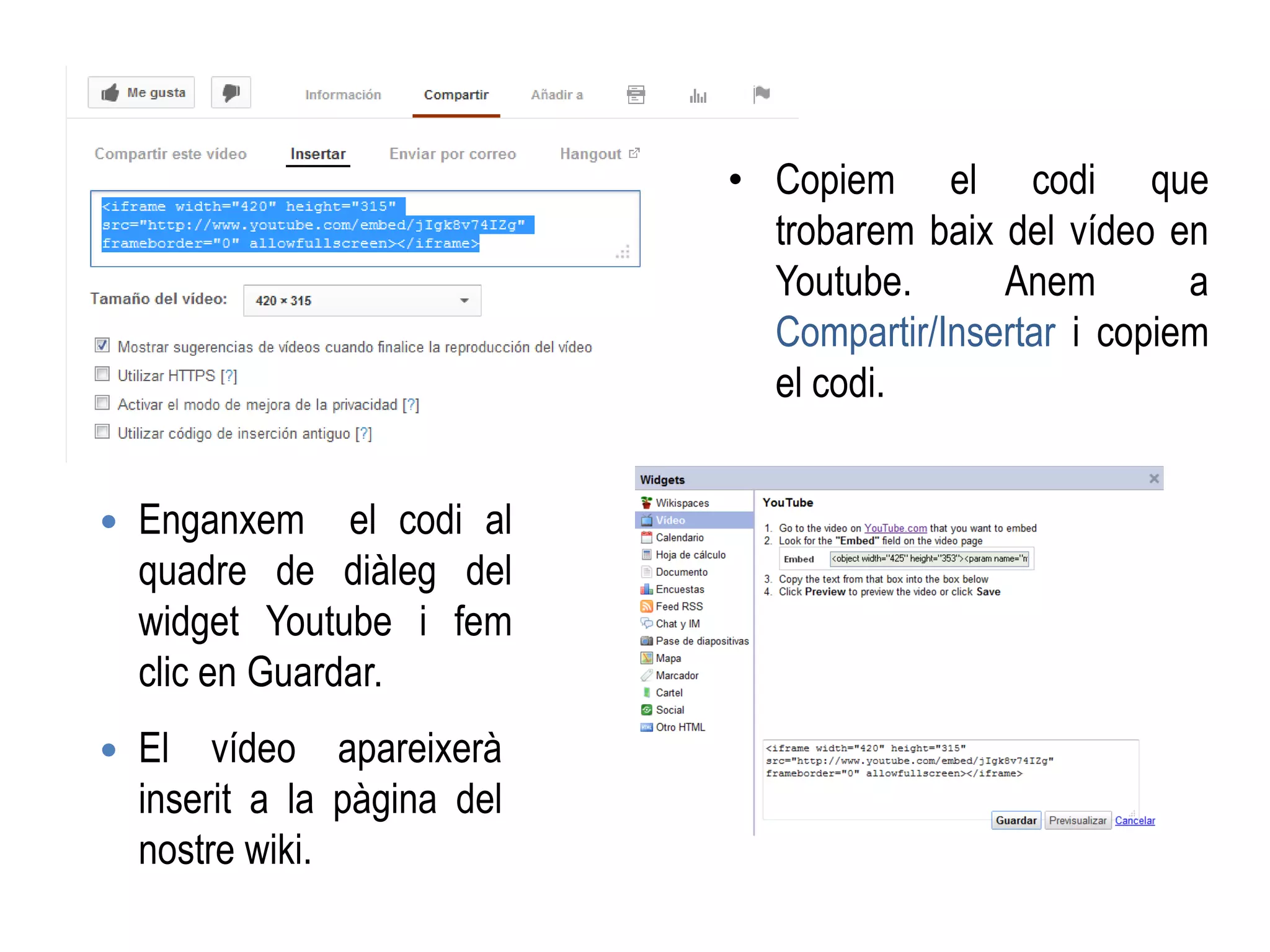Click the Calendario calendar icon
The width and height of the screenshot is (1270, 952).
(x=646, y=537)
